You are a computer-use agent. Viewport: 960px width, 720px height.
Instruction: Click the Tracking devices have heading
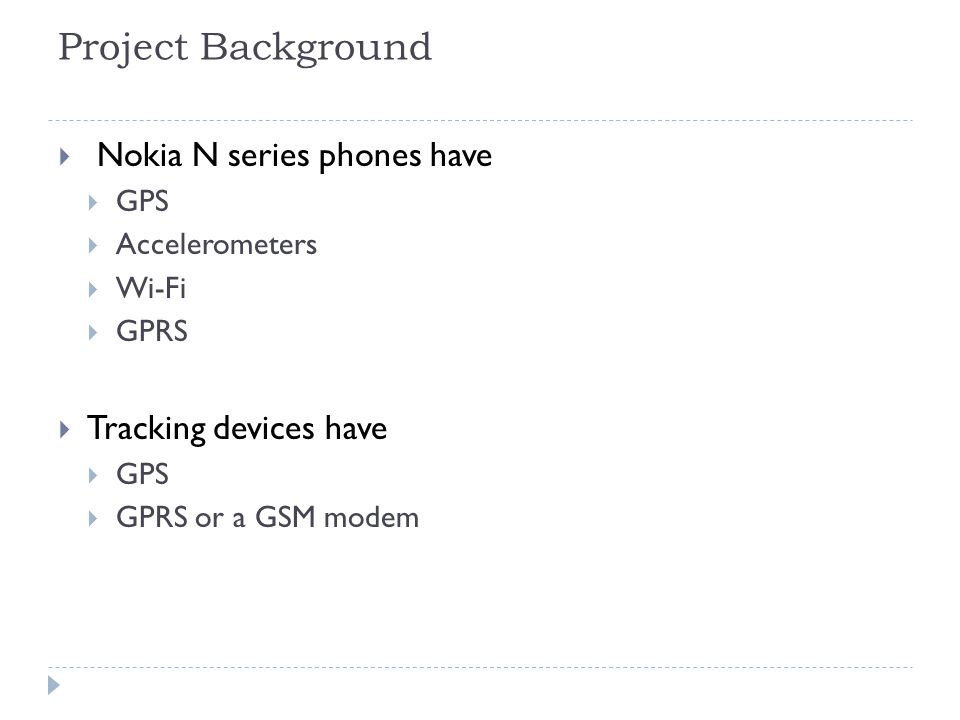click(x=237, y=428)
